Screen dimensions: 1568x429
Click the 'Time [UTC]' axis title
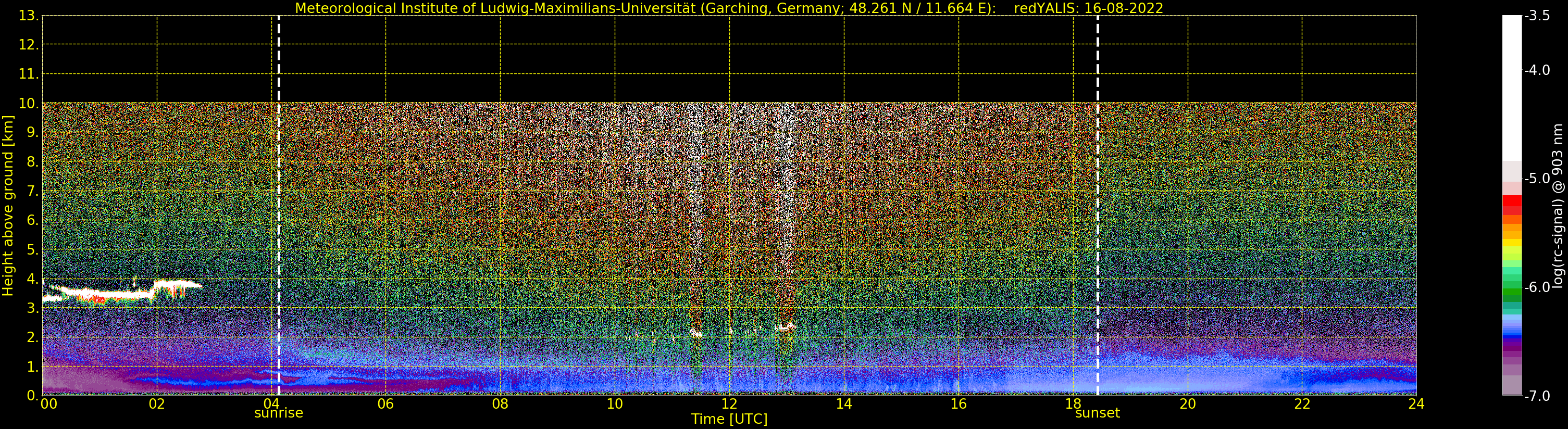tap(729, 419)
